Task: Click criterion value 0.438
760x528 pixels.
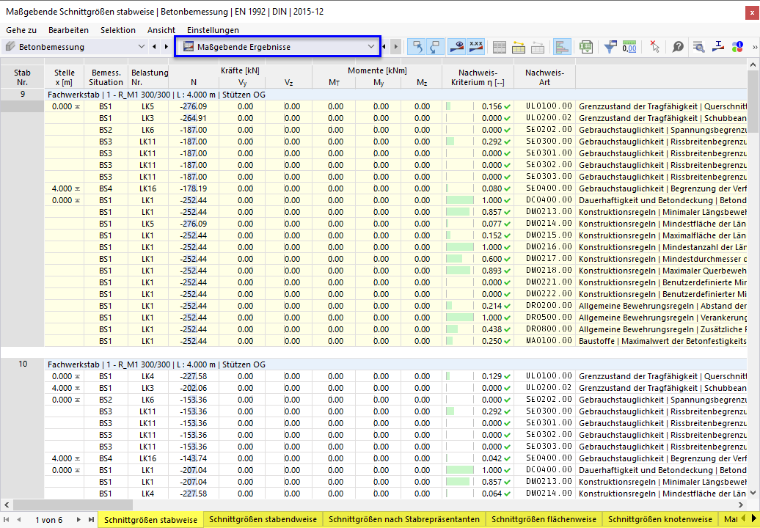Action: [x=491, y=330]
